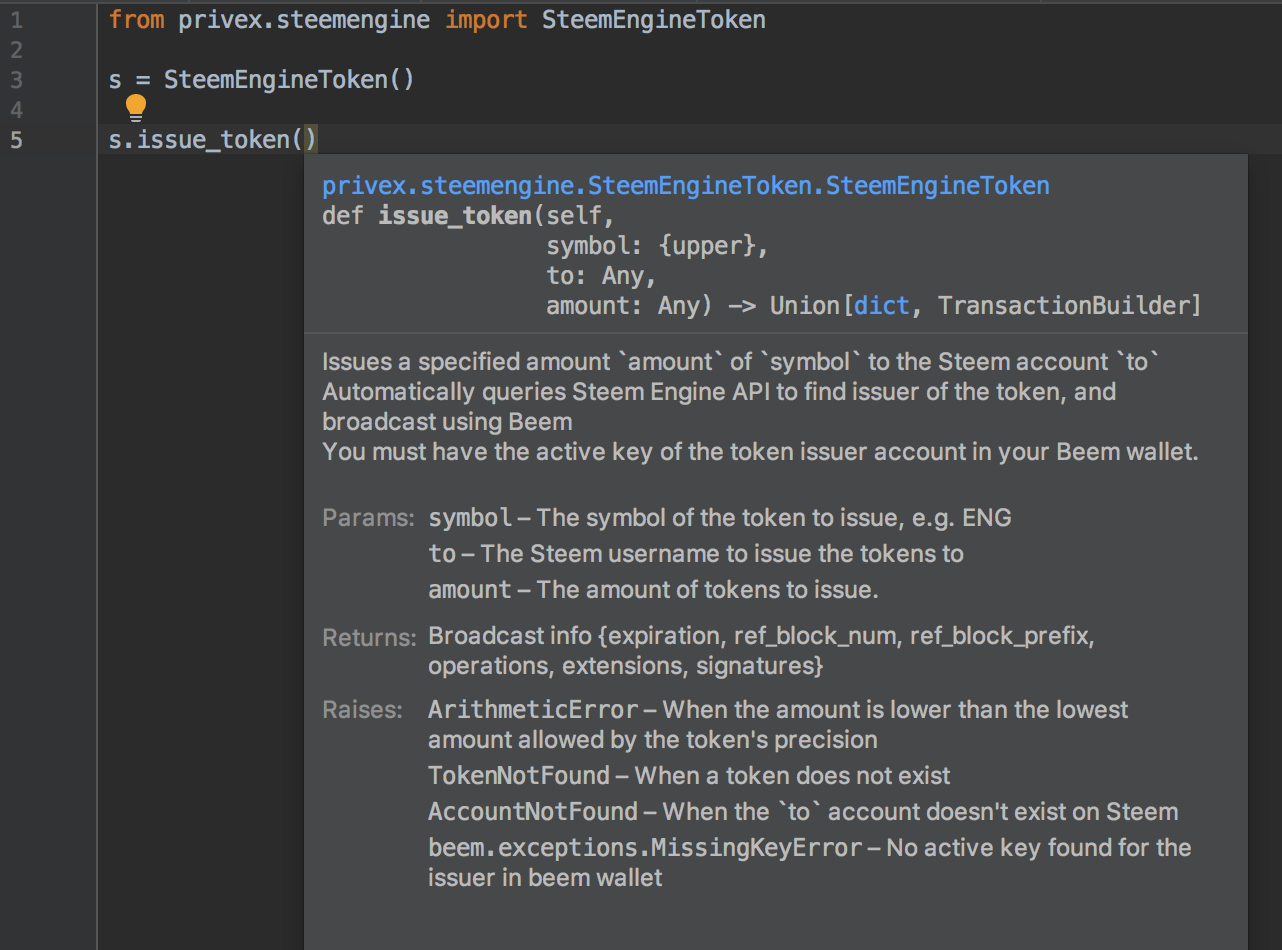Click the 'TokenNotFound' exception name
1282x950 pixels.
(x=519, y=775)
